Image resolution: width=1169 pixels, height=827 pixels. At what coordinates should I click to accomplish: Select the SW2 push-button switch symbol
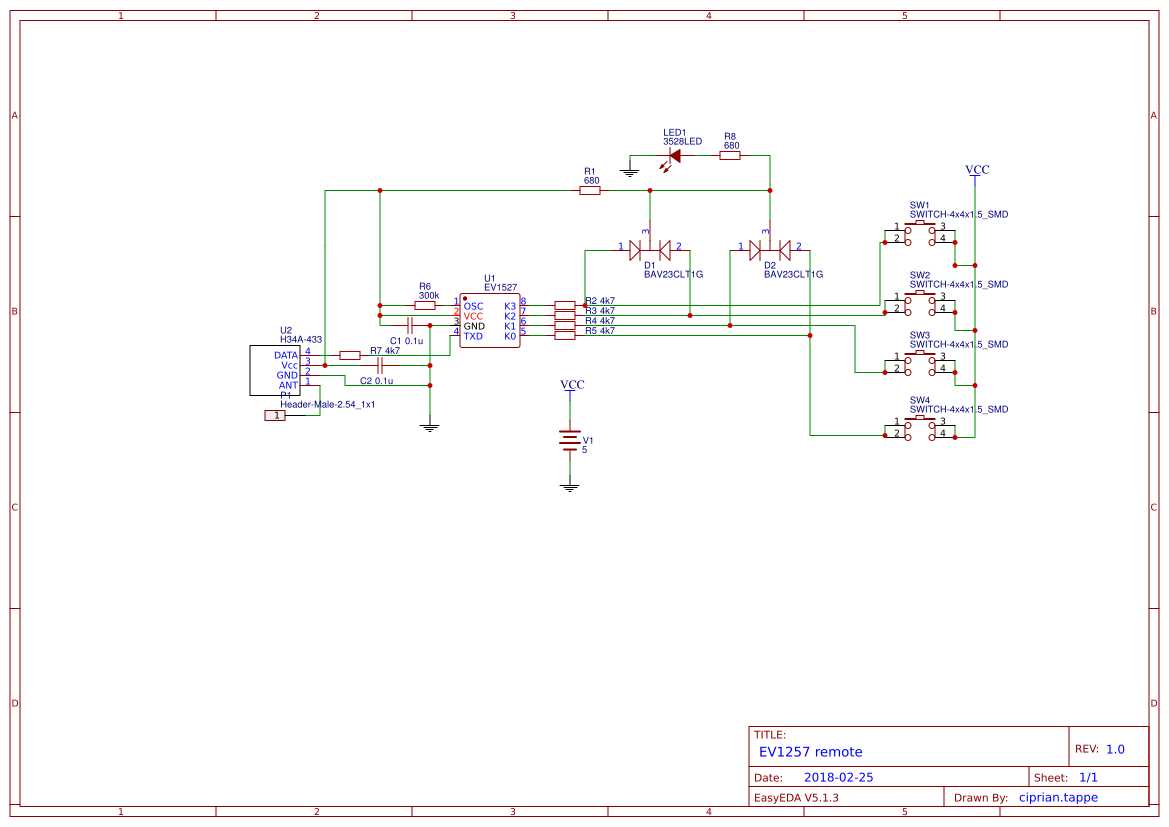click(x=919, y=301)
